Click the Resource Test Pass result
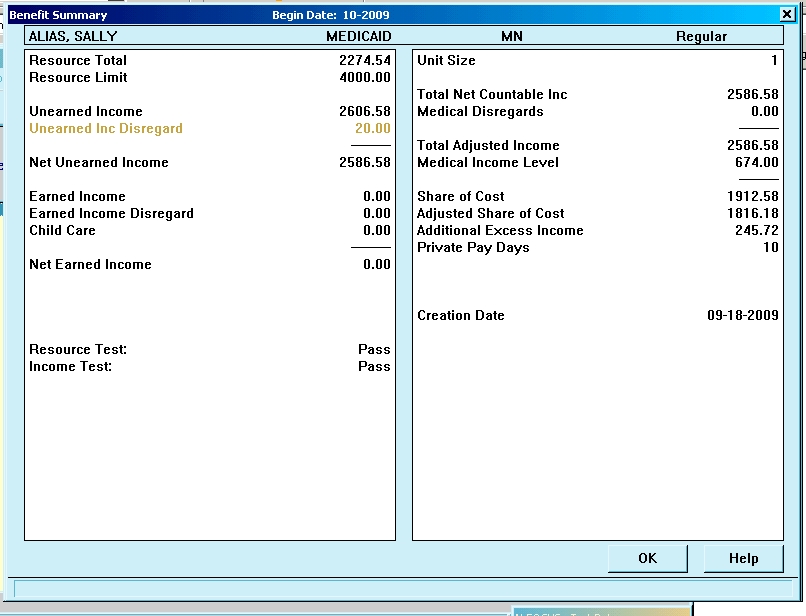This screenshot has width=806, height=616. [x=374, y=350]
